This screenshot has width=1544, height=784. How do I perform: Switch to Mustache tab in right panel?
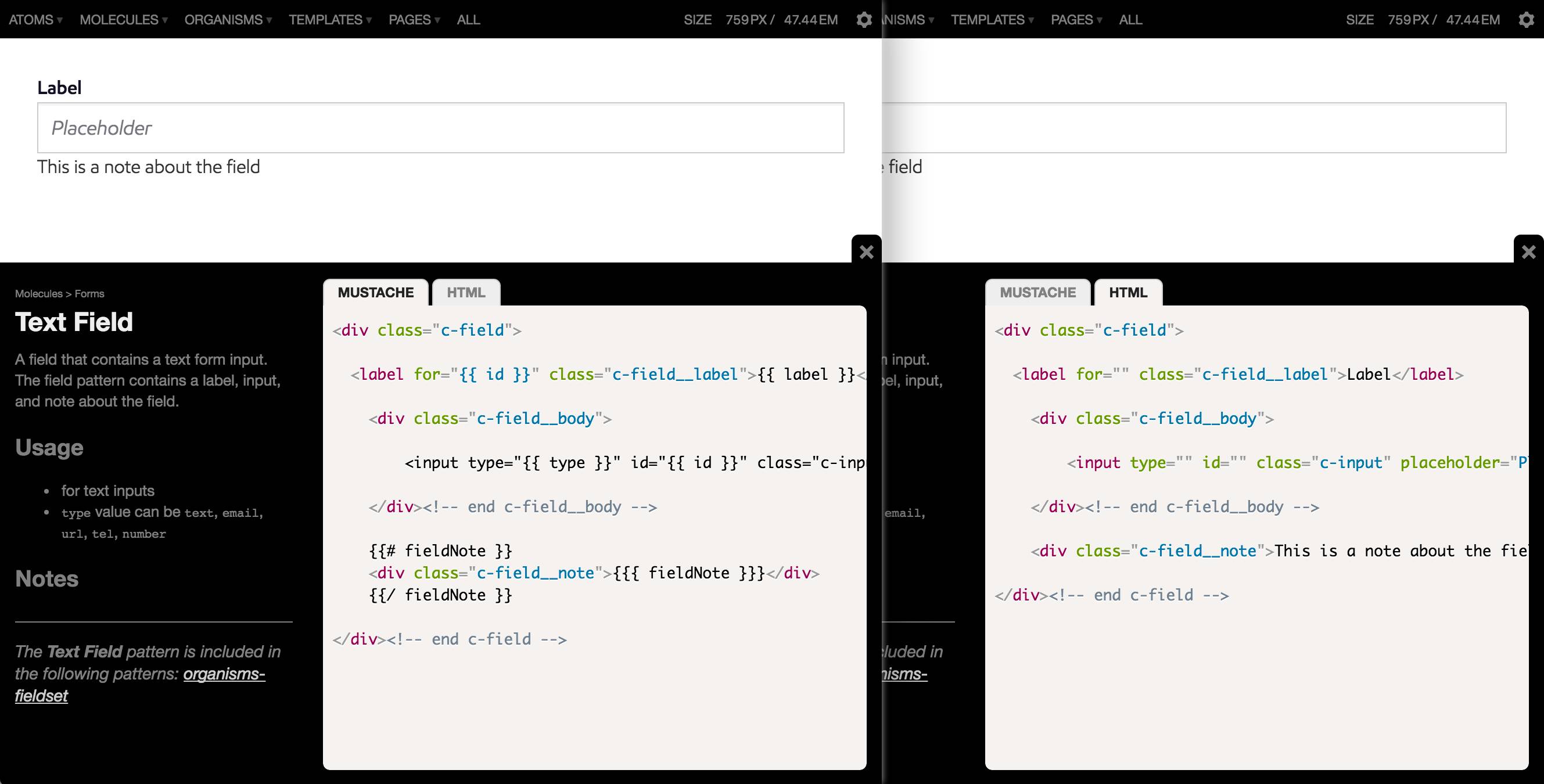pos(1037,293)
